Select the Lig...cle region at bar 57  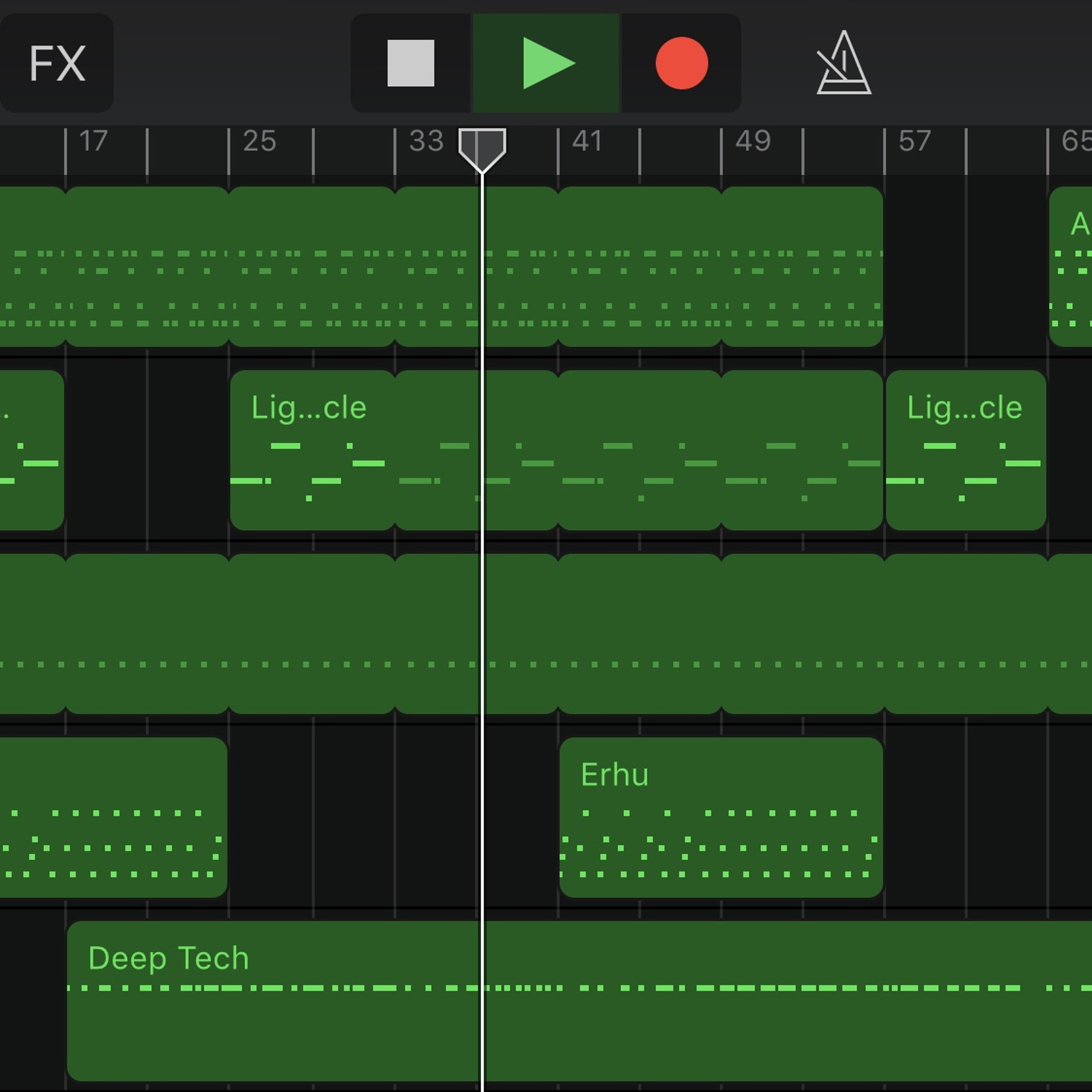pos(966,450)
